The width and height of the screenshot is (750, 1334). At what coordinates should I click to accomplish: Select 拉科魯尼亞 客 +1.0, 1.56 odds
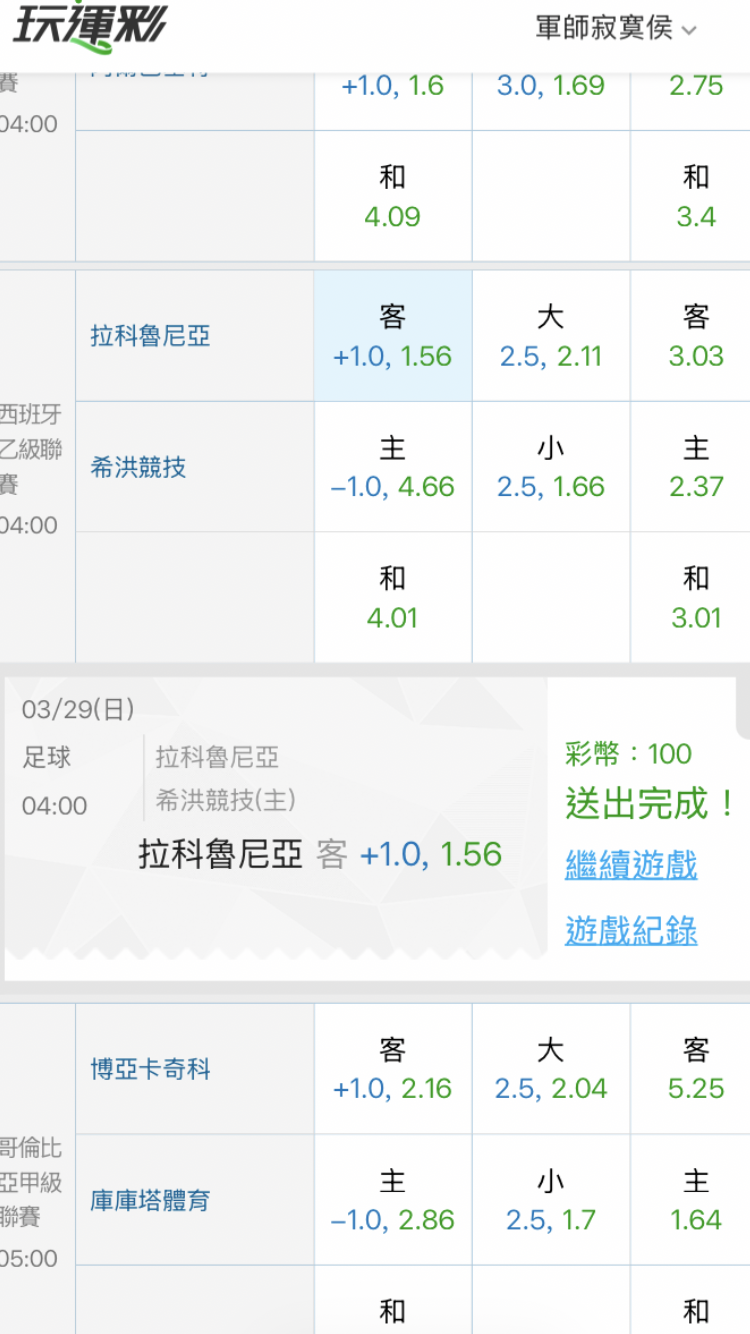[x=392, y=337]
